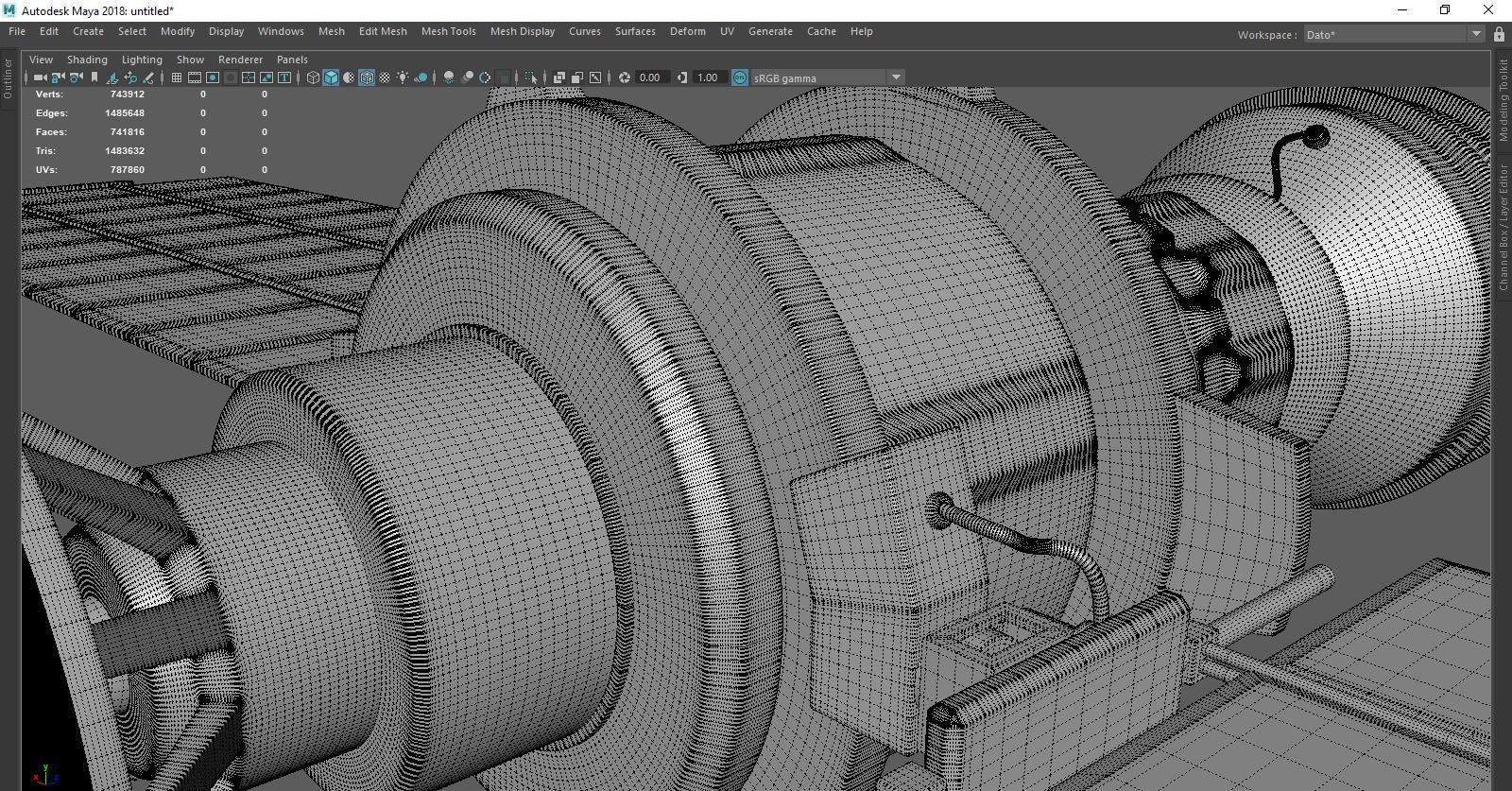Expand the Modeling Toolkit tab
The width and height of the screenshot is (1512, 791).
(x=1503, y=100)
